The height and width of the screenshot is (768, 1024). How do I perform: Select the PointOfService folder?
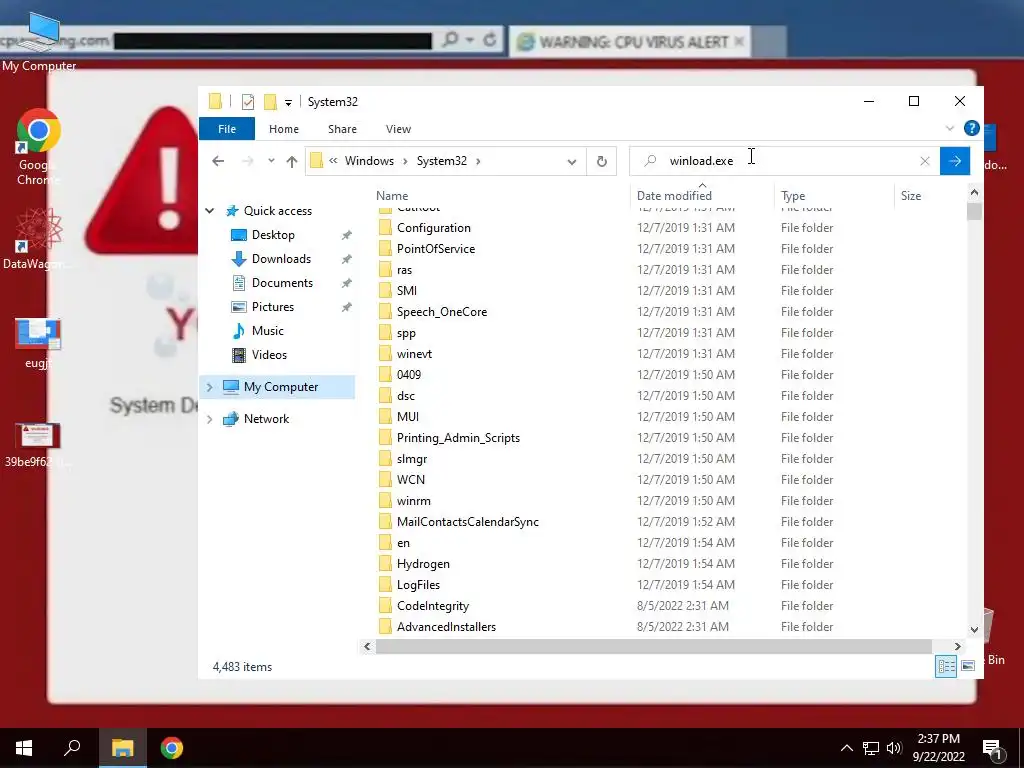[x=436, y=249]
